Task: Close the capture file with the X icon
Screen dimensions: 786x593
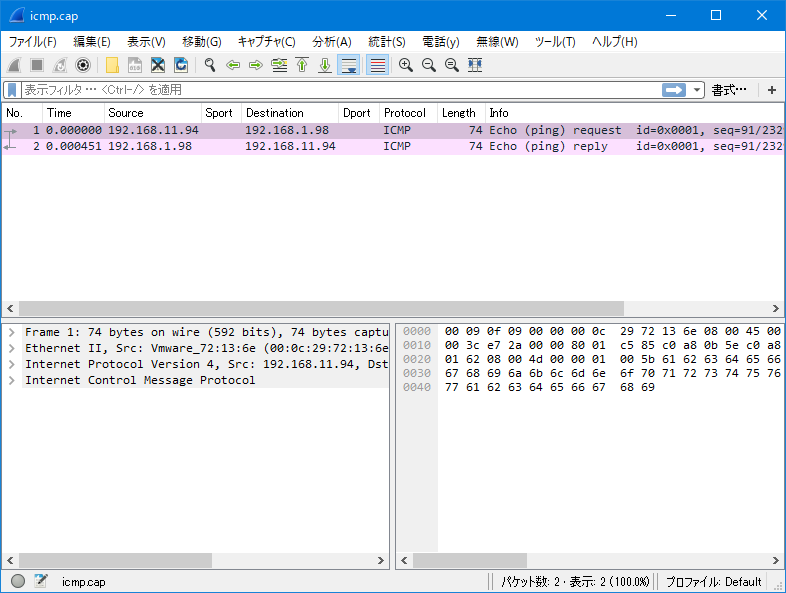Action: pyautogui.click(x=158, y=65)
